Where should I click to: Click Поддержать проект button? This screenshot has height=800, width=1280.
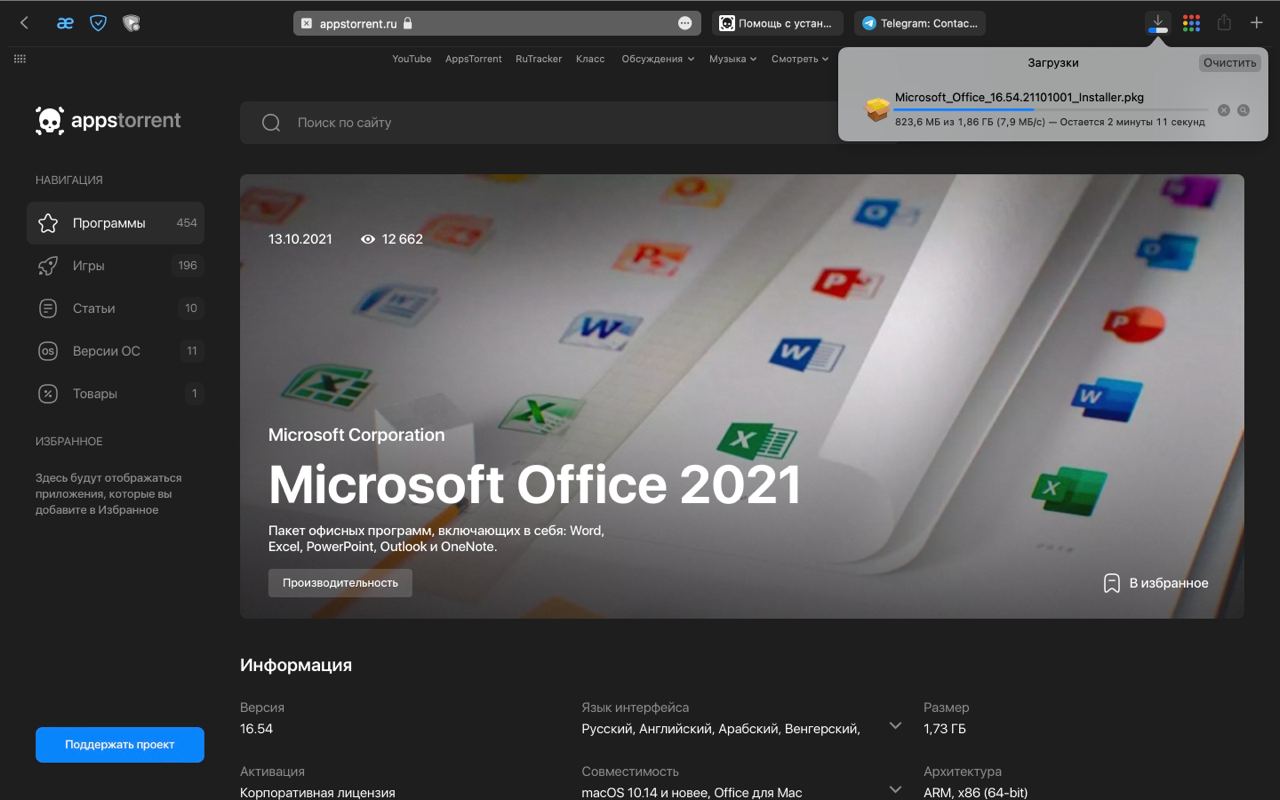(120, 745)
